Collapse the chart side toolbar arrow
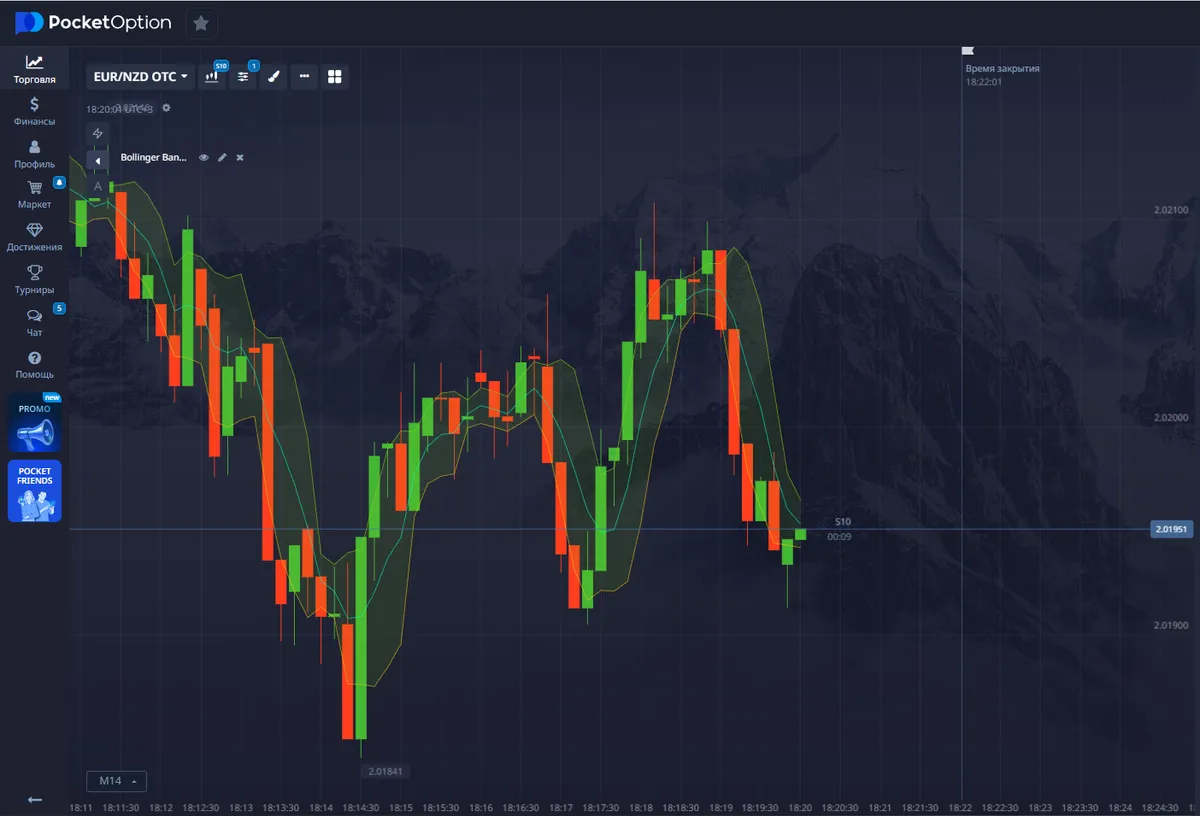Viewport: 1200px width, 816px height. pyautogui.click(x=97, y=159)
